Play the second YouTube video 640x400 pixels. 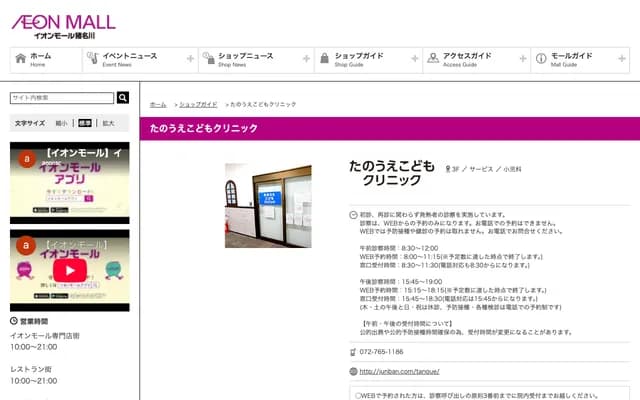coord(70,270)
